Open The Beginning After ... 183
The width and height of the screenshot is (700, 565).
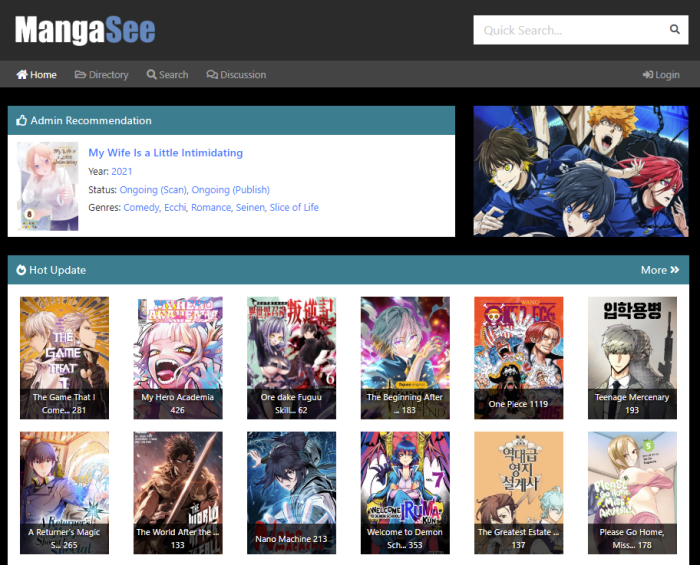pyautogui.click(x=405, y=358)
